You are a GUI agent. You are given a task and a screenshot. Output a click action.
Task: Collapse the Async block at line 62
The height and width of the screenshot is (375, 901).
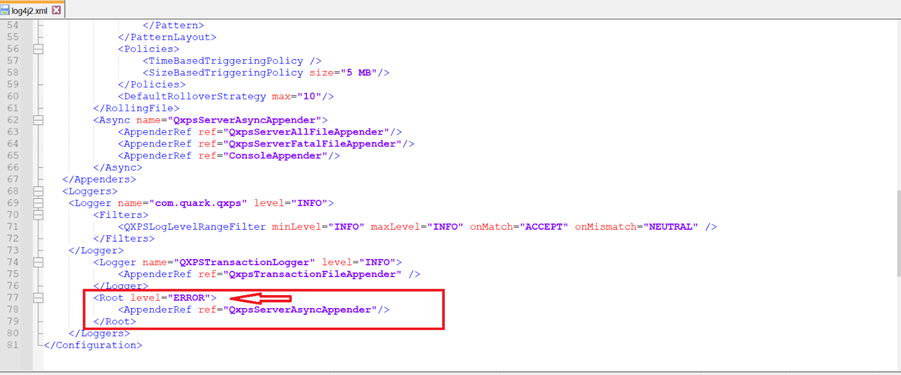pyautogui.click(x=38, y=120)
